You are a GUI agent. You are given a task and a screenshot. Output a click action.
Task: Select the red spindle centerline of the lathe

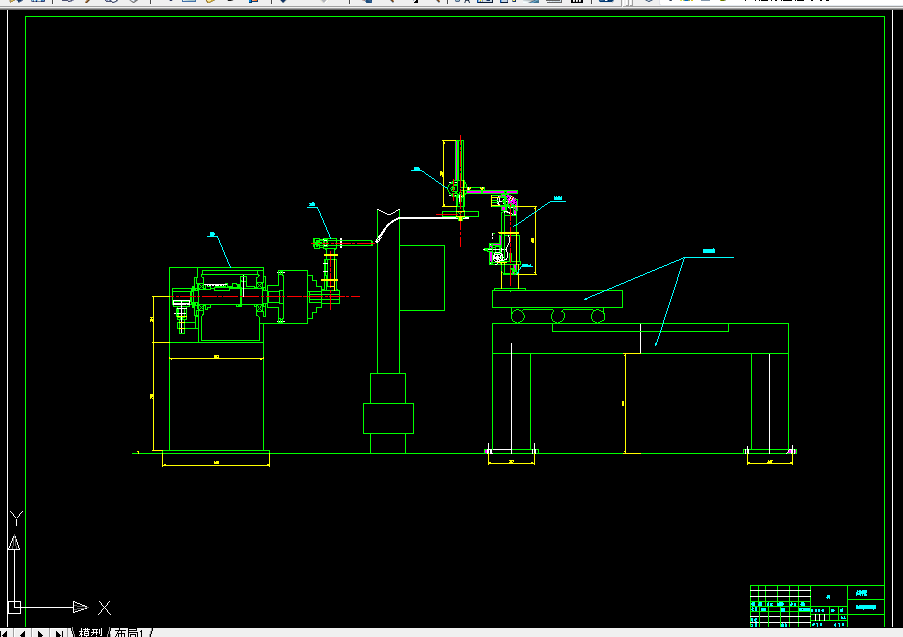[x=266, y=297]
